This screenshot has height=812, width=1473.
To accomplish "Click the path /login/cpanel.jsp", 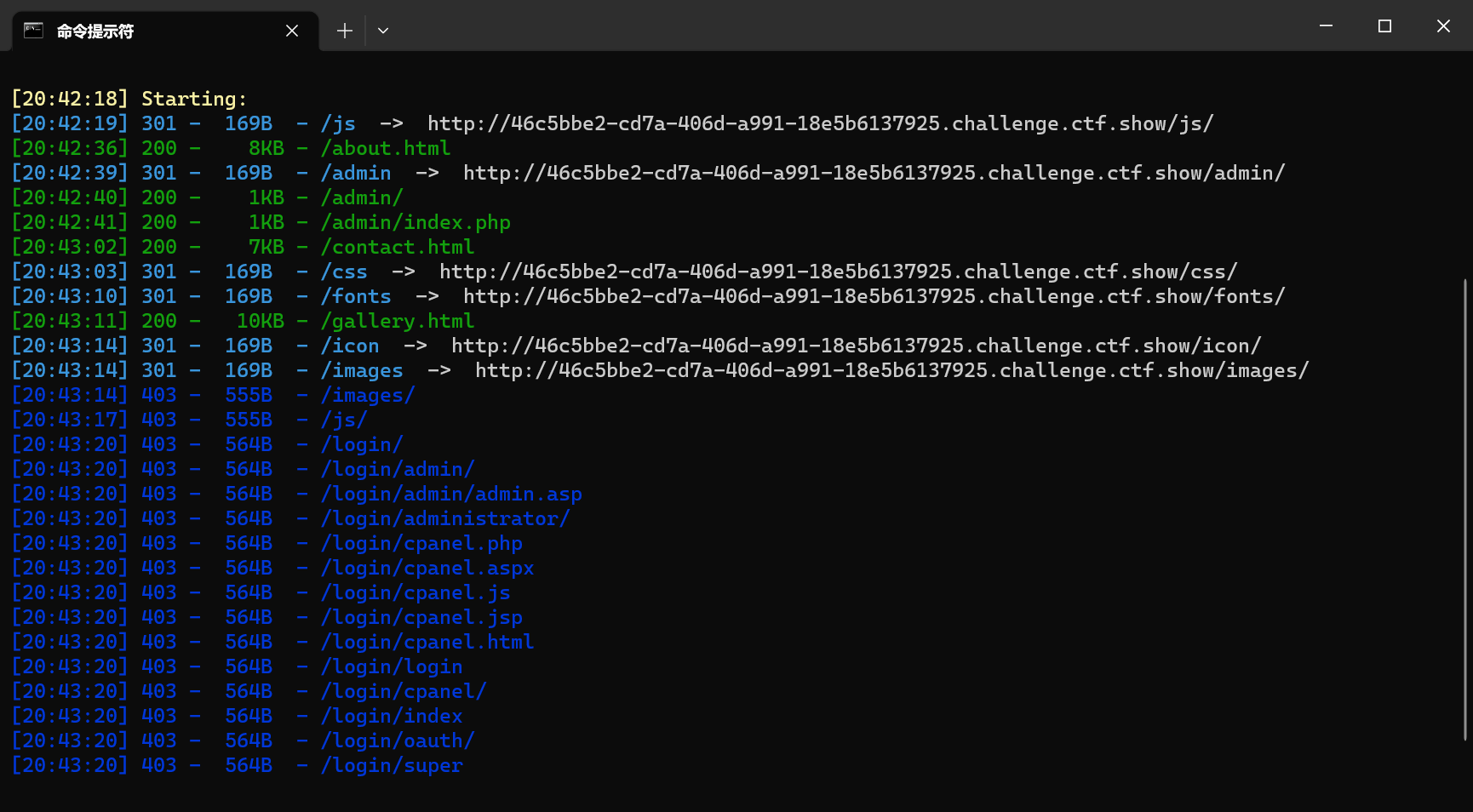I will [421, 617].
